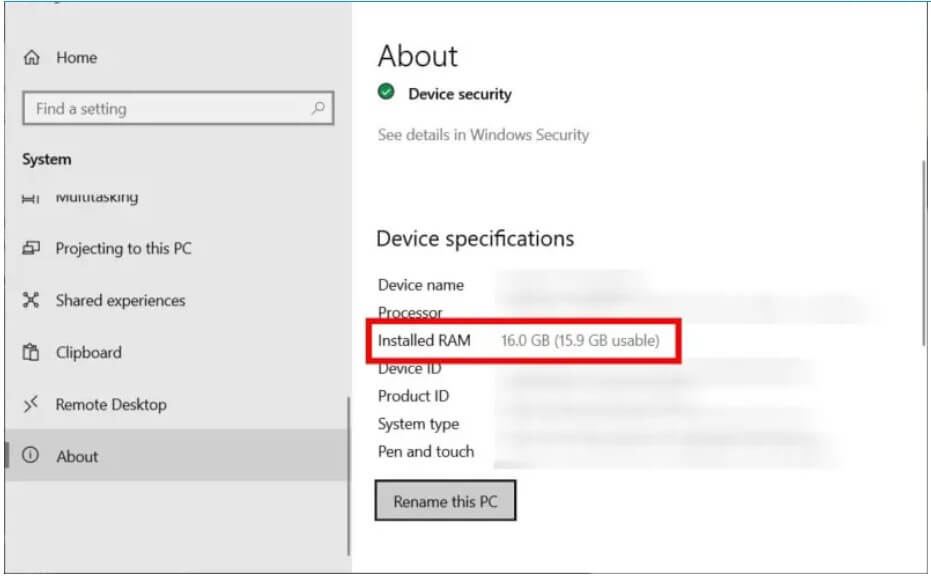This screenshot has width=931, height=577.
Task: Click the Clipboard icon in the sidebar
Action: coord(31,353)
